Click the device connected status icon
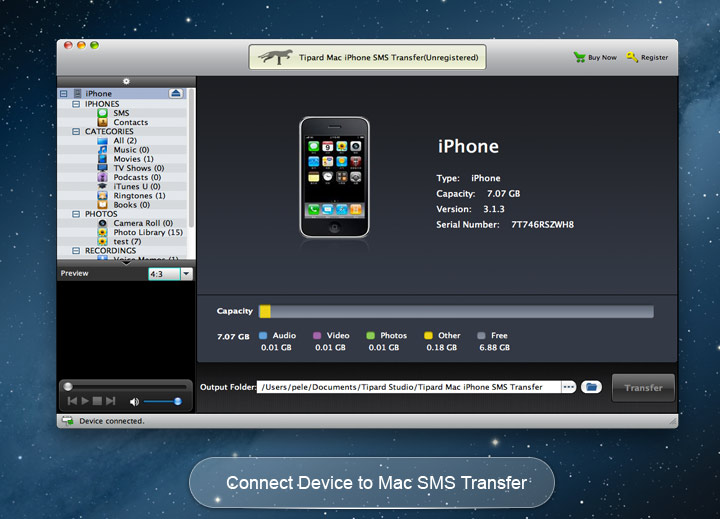The image size is (720, 519). [68, 421]
